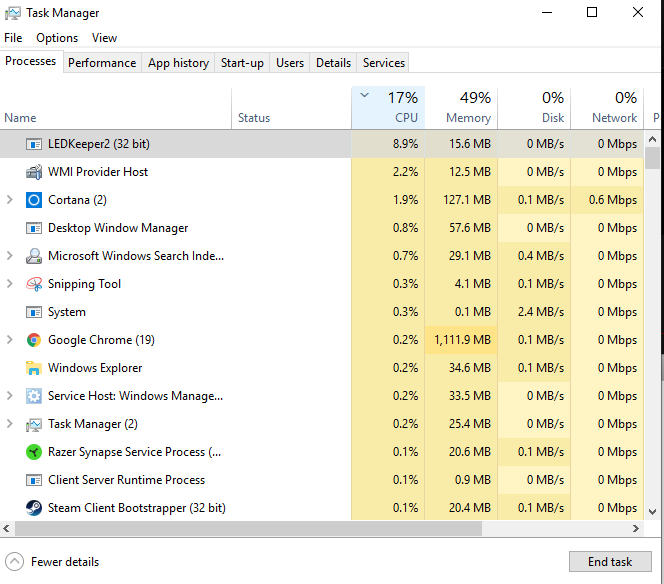Click the Snipping Tool scissors icon
This screenshot has height=584, width=664.
point(34,284)
